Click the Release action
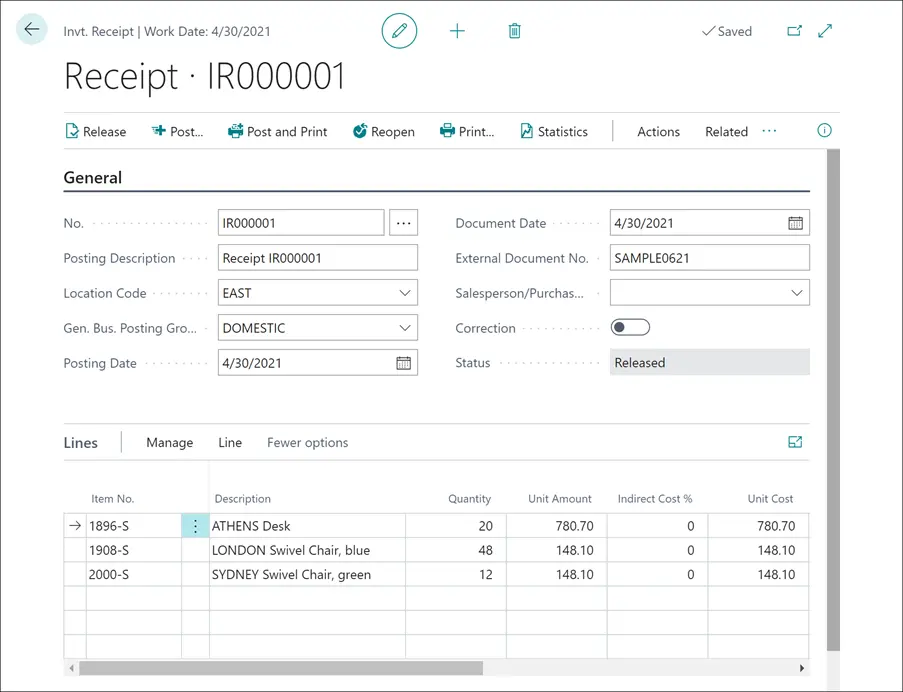 (x=96, y=132)
